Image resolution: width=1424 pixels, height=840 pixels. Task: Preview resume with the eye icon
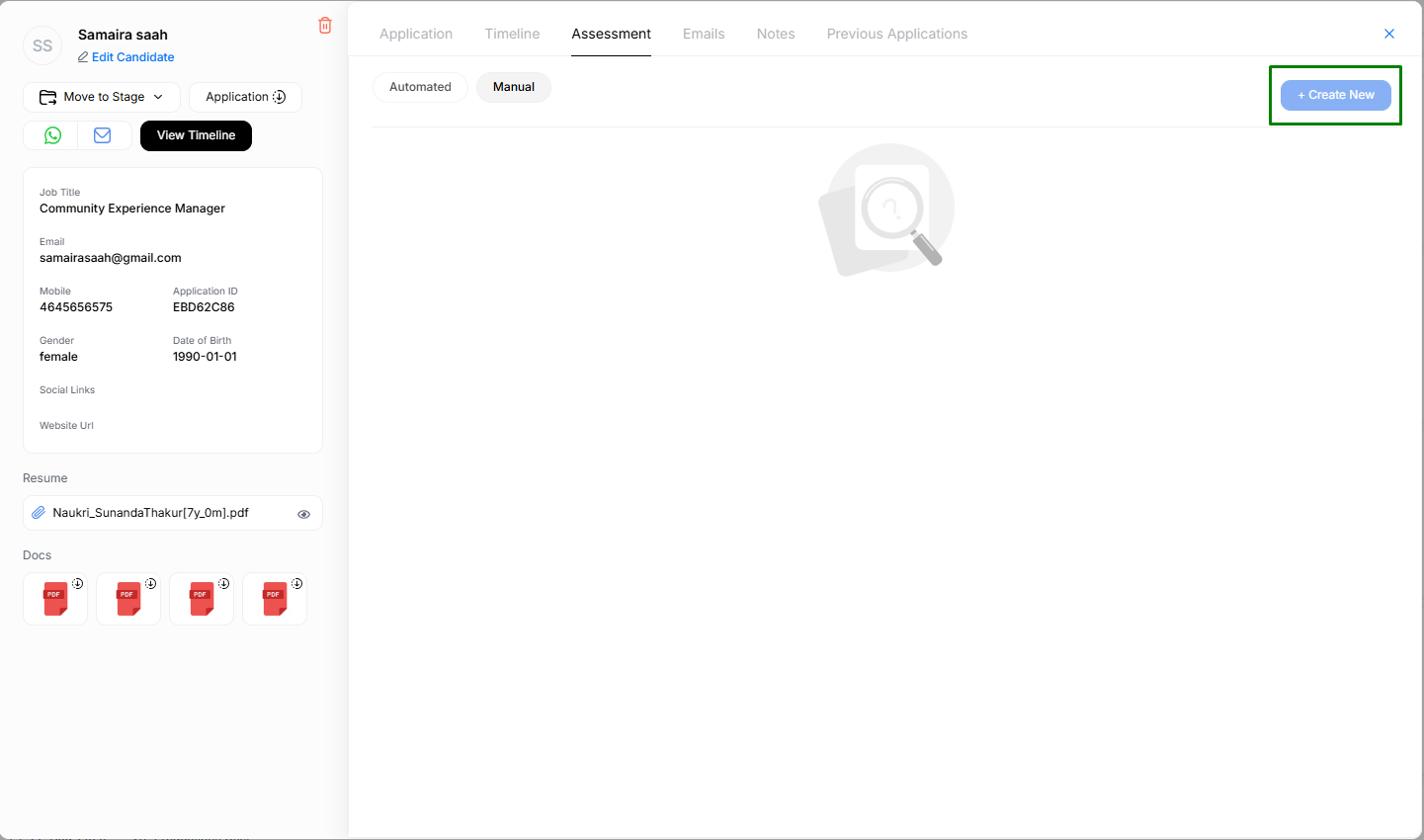304,514
